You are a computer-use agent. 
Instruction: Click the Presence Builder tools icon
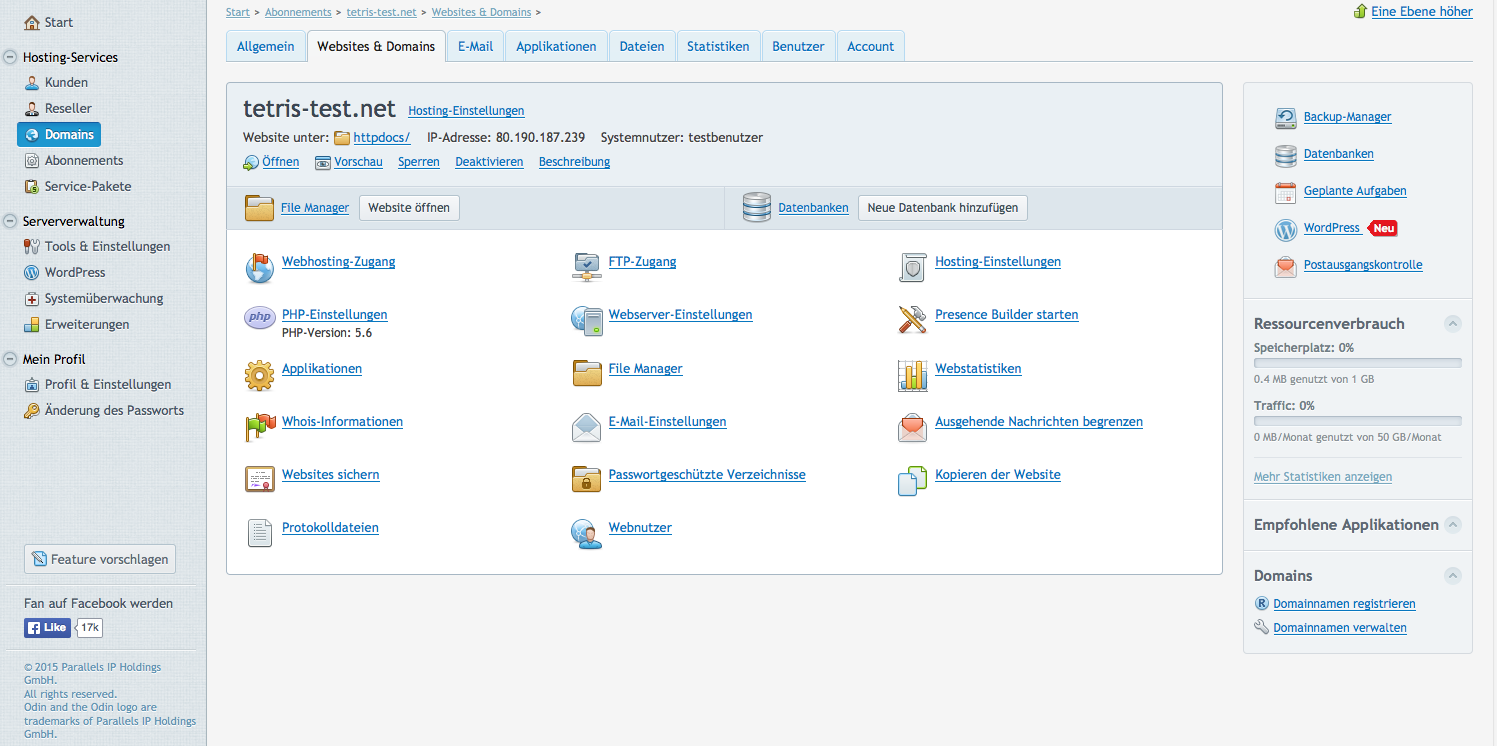pyautogui.click(x=912, y=319)
